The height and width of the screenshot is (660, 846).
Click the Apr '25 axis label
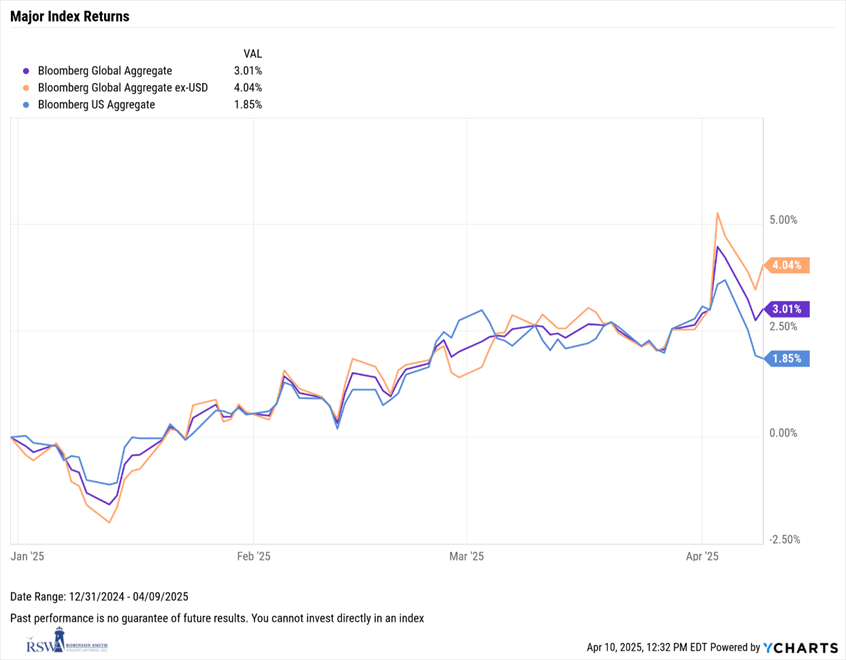click(703, 555)
